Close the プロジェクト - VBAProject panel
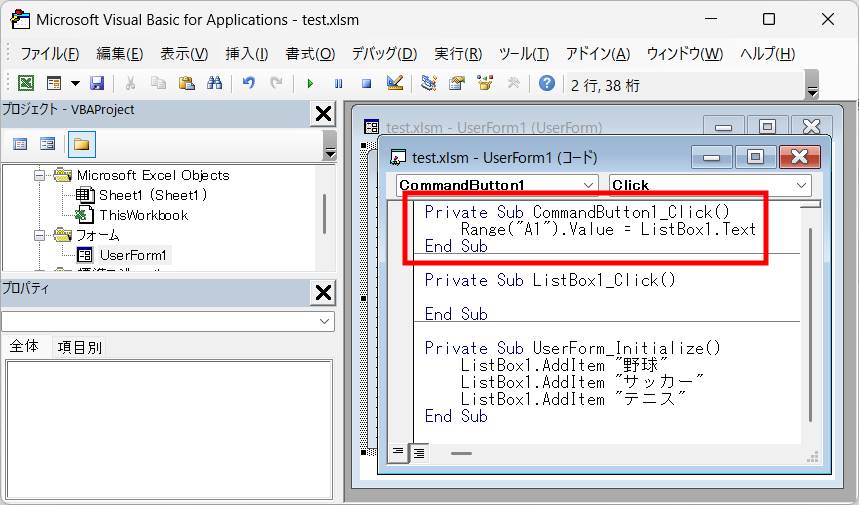Screen dimensions: 859x505 click(x=323, y=113)
